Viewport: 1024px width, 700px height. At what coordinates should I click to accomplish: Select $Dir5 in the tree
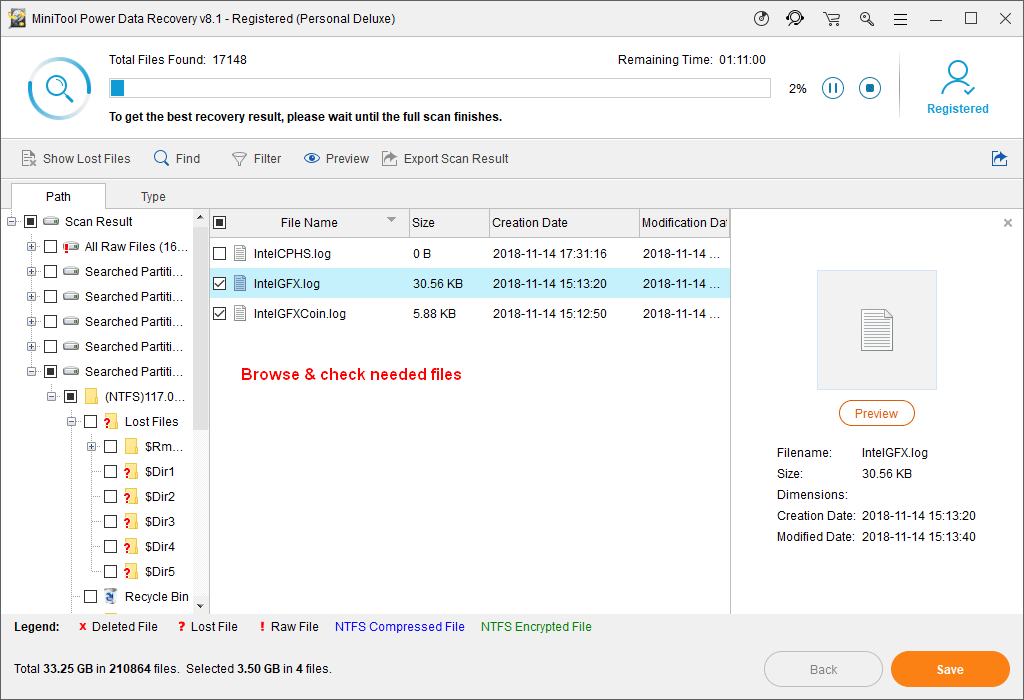click(x=159, y=571)
